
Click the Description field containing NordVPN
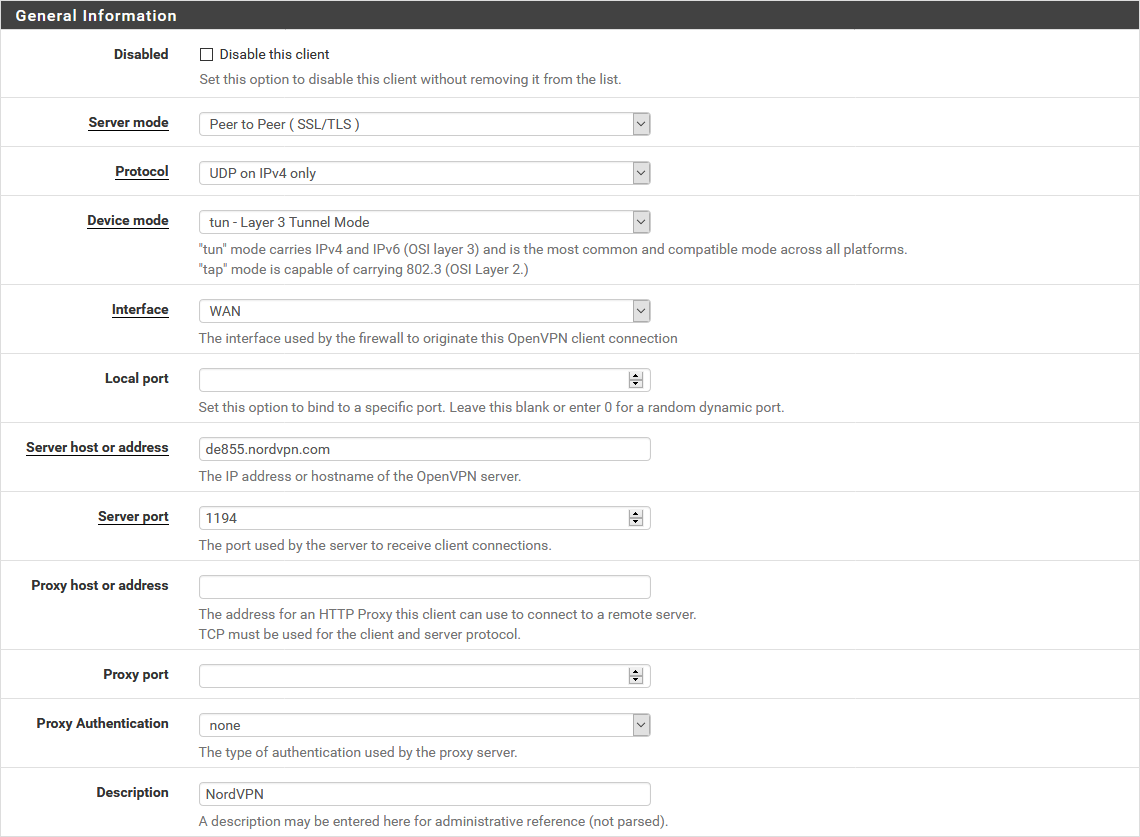tap(424, 794)
